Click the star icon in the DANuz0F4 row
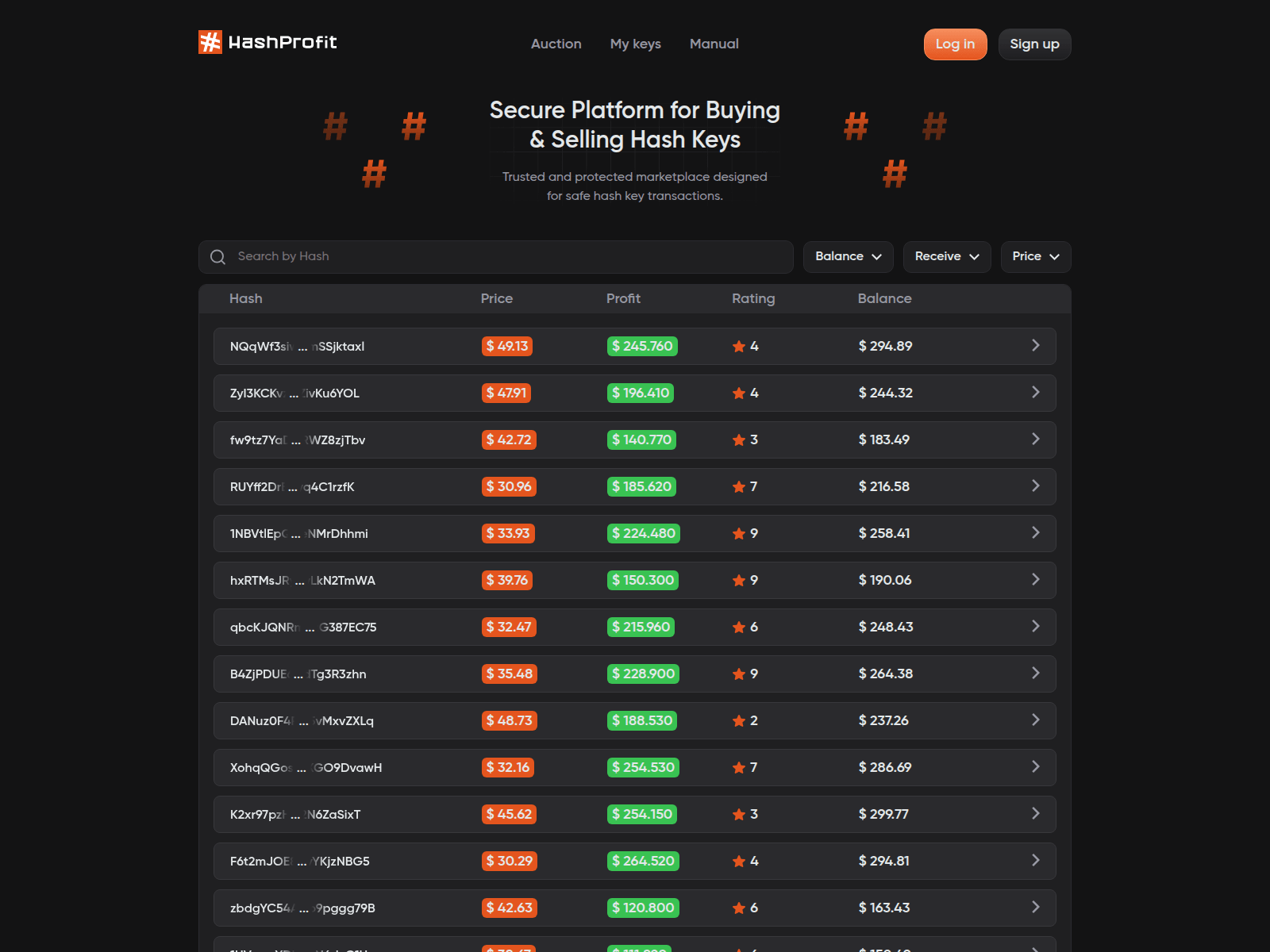Screen dimensions: 1270x952 tap(739, 721)
